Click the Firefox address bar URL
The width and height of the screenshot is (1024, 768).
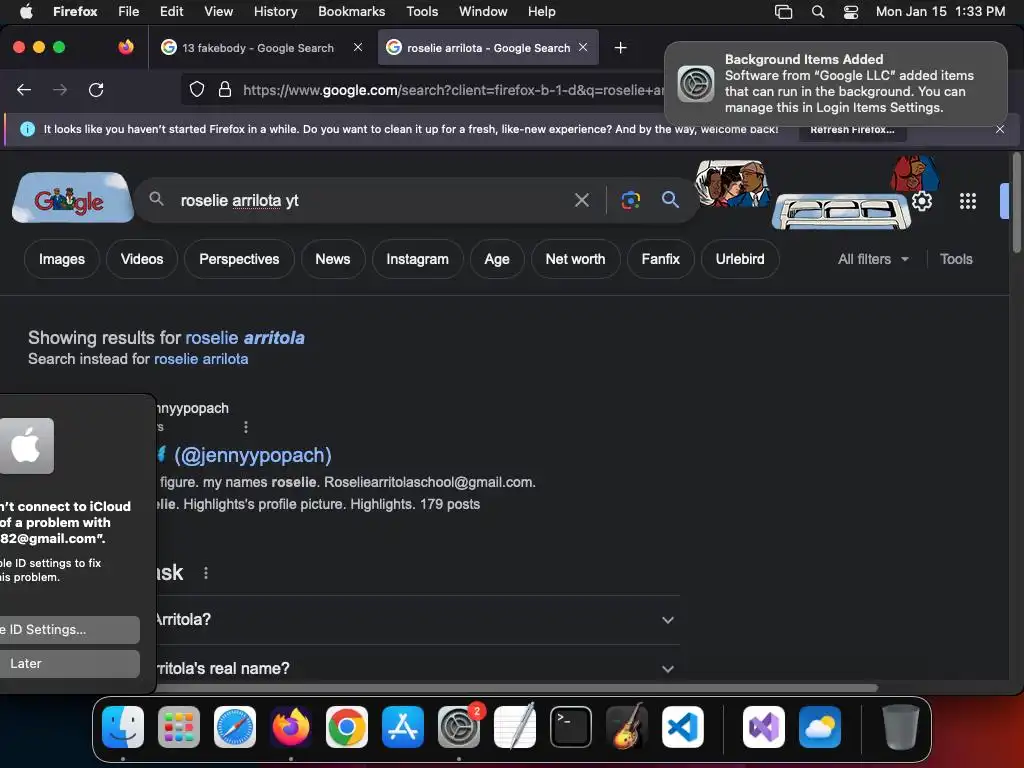tap(452, 90)
